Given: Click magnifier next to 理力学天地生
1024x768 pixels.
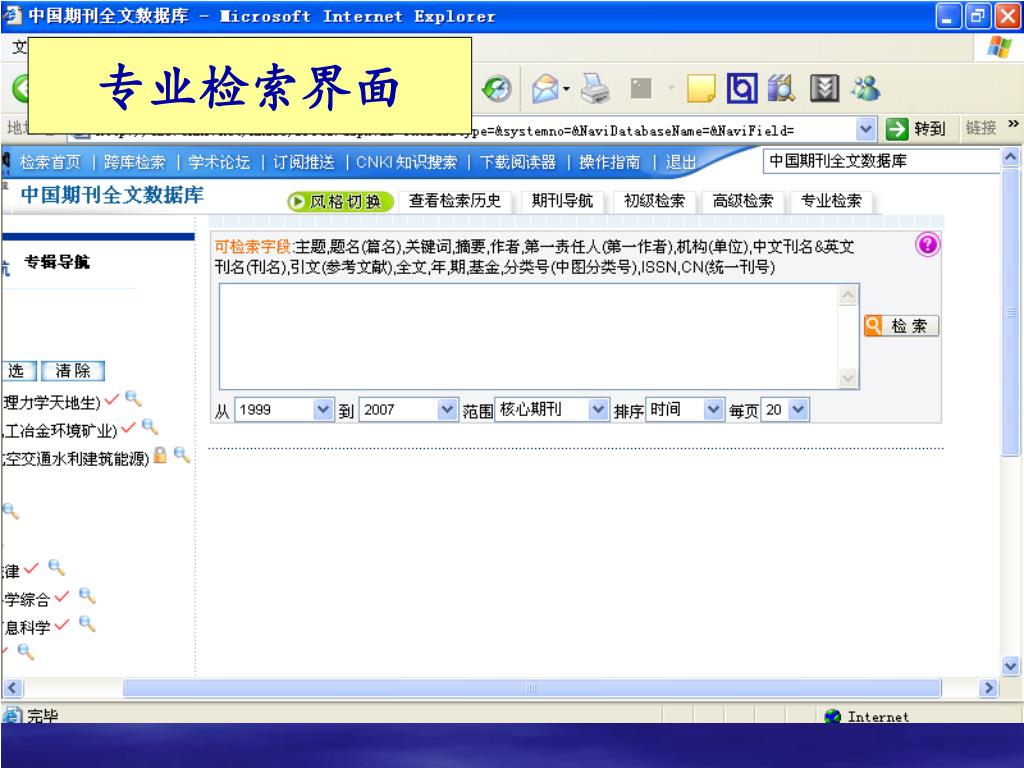Looking at the screenshot, I should click(133, 398).
